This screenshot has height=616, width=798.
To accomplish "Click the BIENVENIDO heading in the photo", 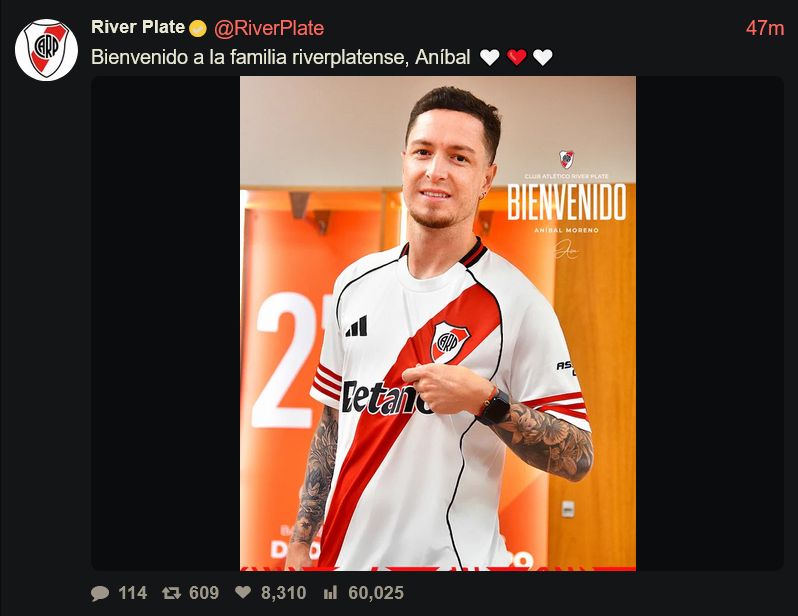I will (566, 202).
